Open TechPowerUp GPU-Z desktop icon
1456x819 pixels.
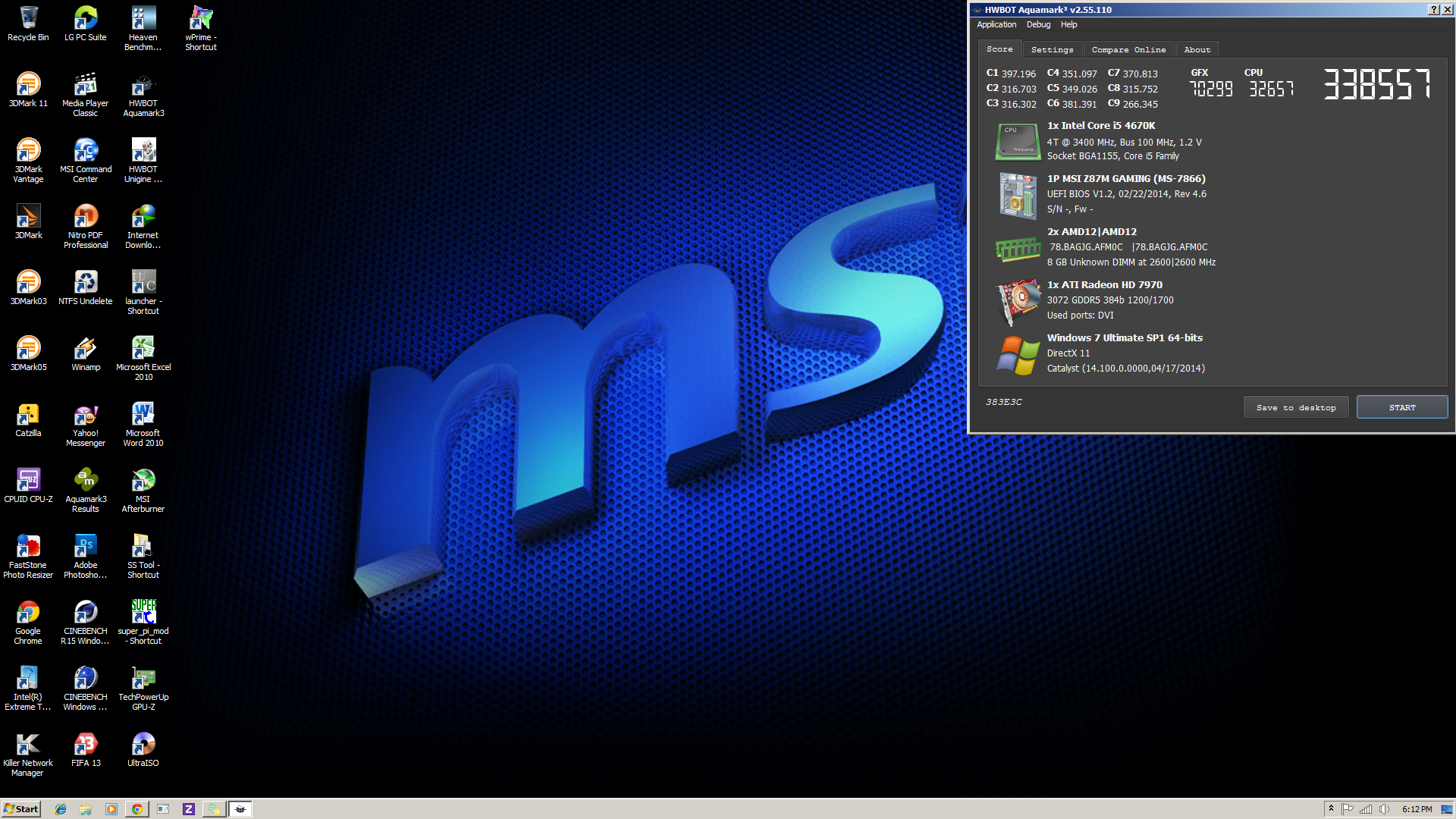coord(143,689)
